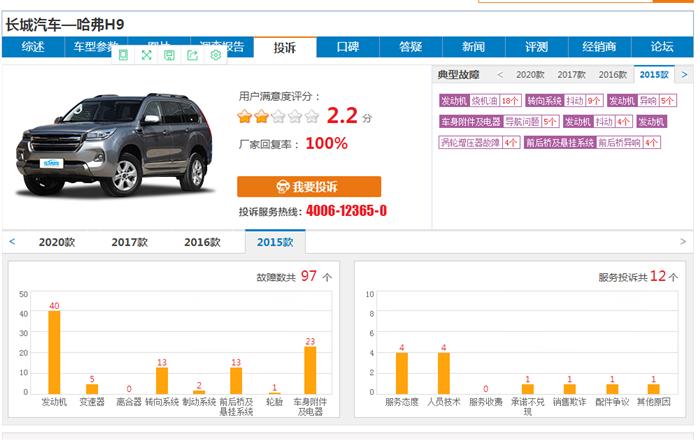This screenshot has height=440, width=700.
Task: Open the 综述 overview tab
Action: (x=33, y=47)
